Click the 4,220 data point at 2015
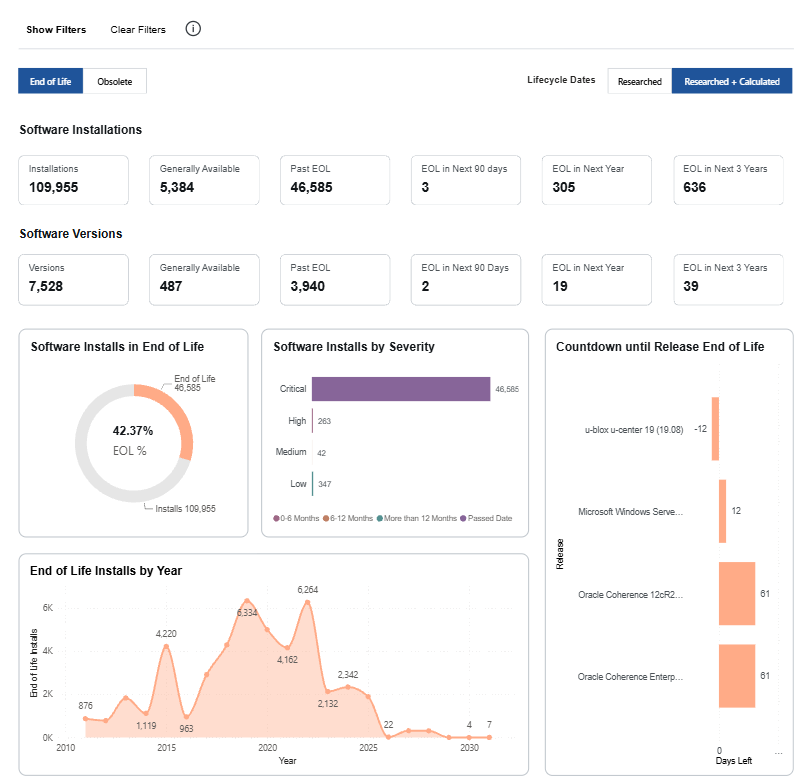 click(x=166, y=646)
